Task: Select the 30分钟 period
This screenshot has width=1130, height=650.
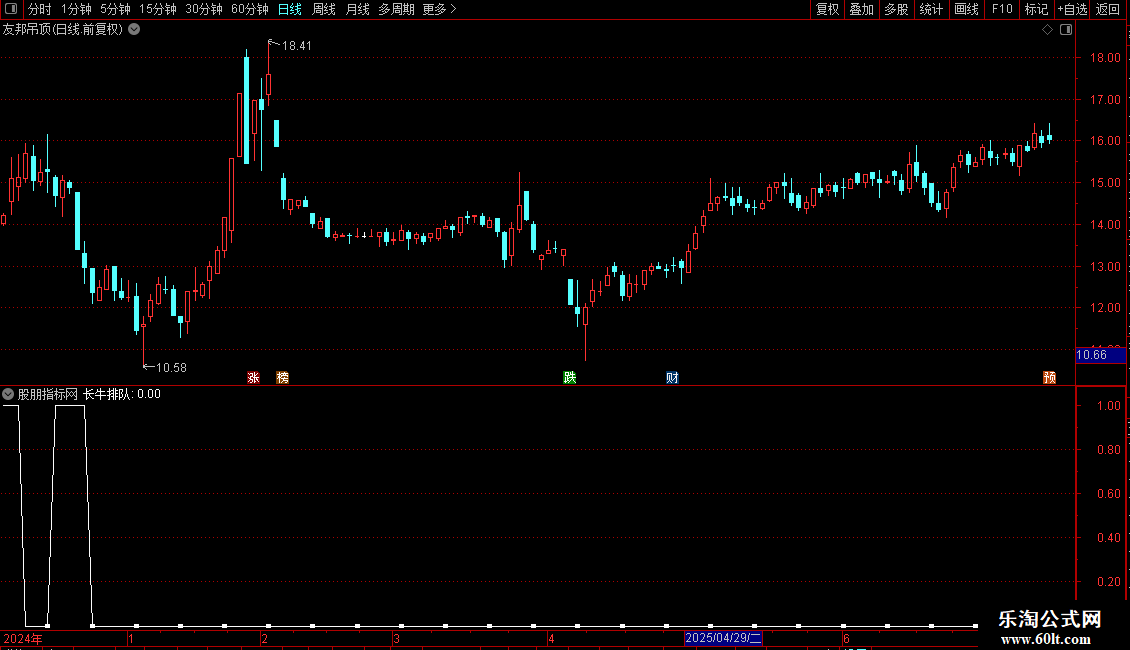Action: point(204,9)
